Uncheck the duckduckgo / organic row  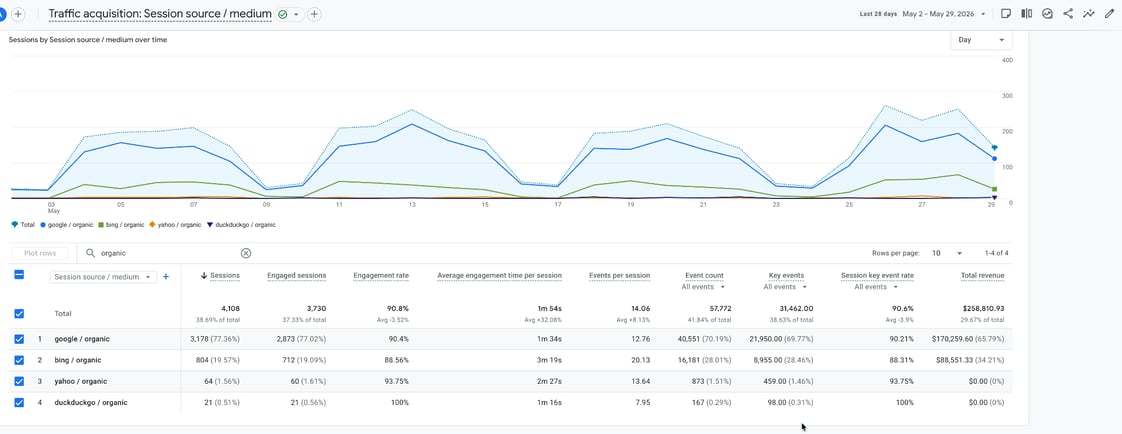[19, 403]
